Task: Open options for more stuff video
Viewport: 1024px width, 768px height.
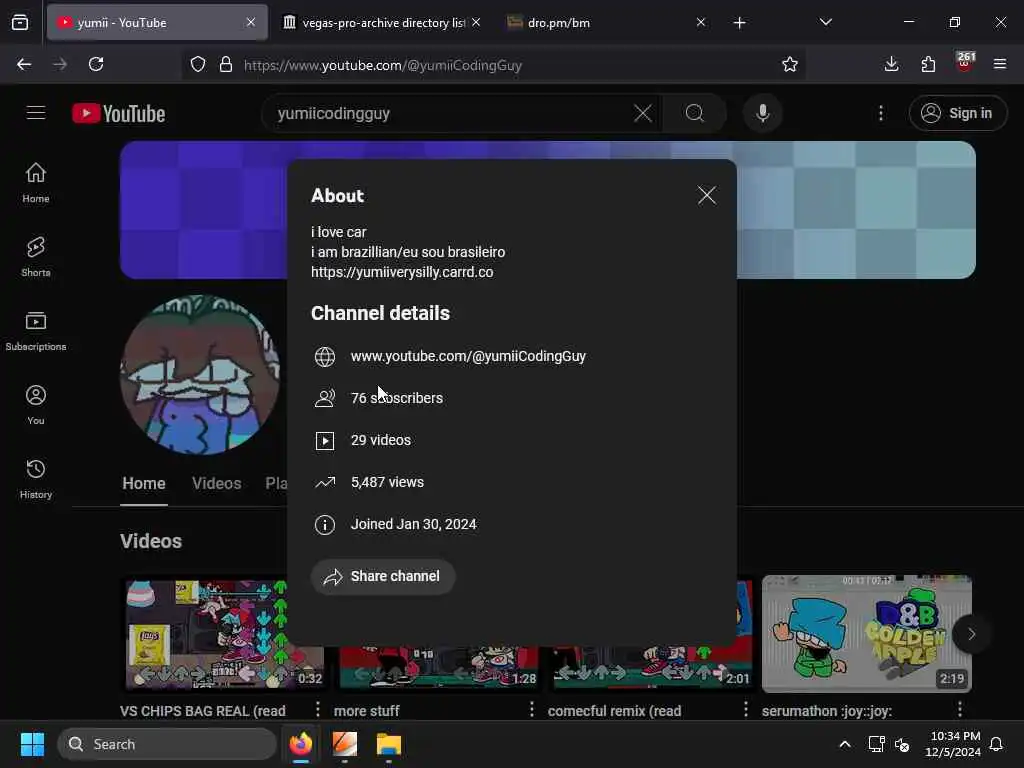Action: click(532, 710)
